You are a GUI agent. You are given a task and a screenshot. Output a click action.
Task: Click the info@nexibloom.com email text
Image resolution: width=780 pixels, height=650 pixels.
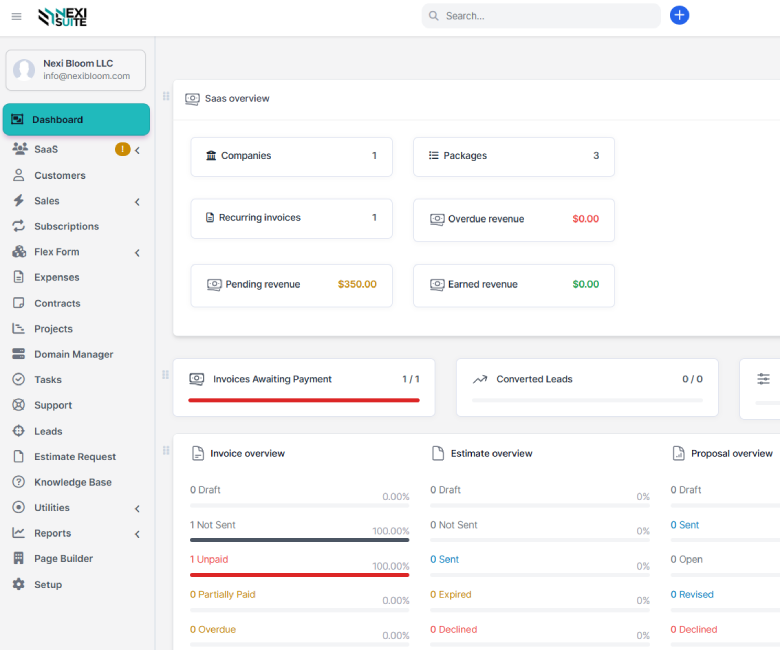pyautogui.click(x=87, y=76)
